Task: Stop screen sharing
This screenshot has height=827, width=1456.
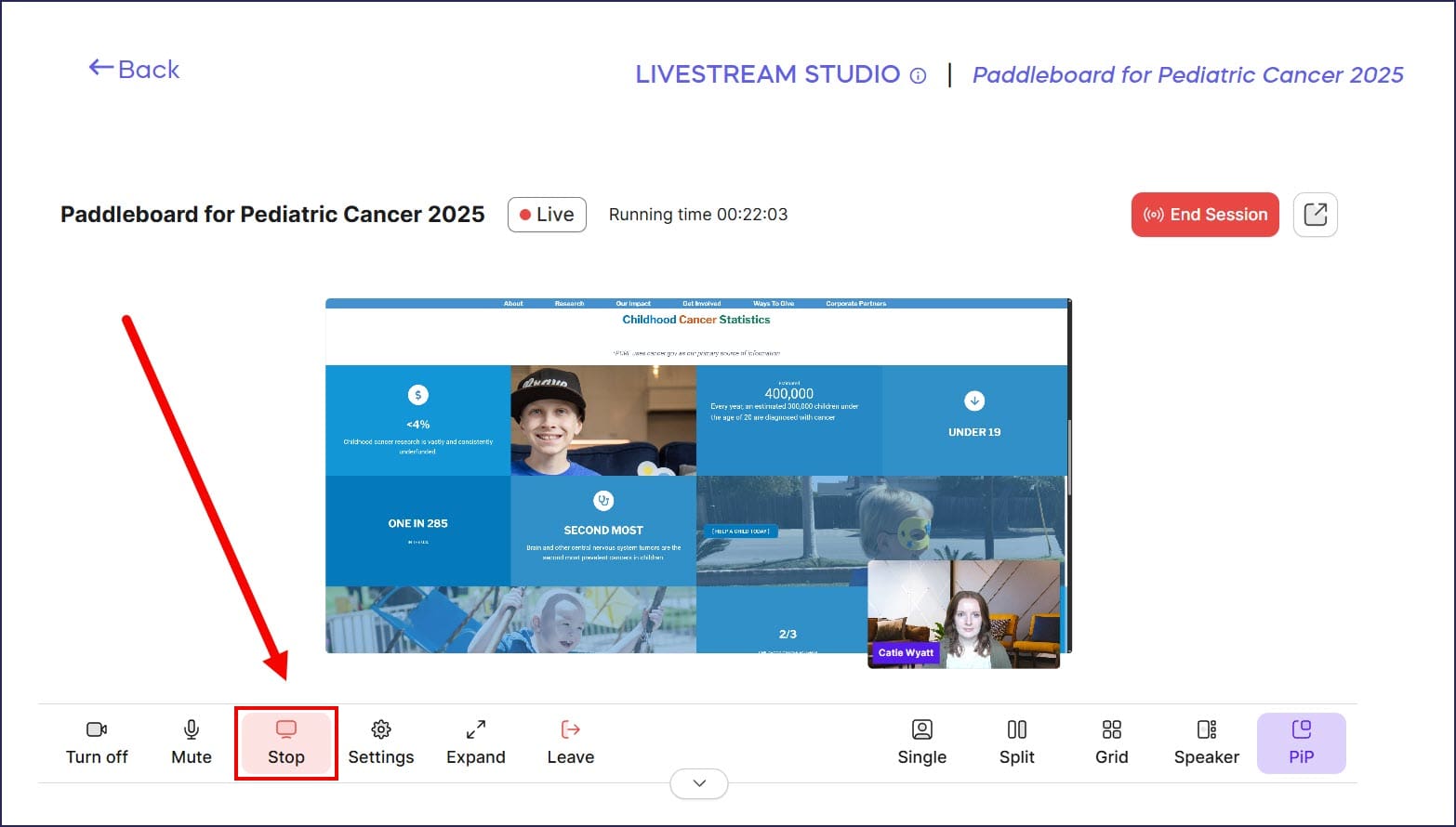Action: pyautogui.click(x=286, y=742)
